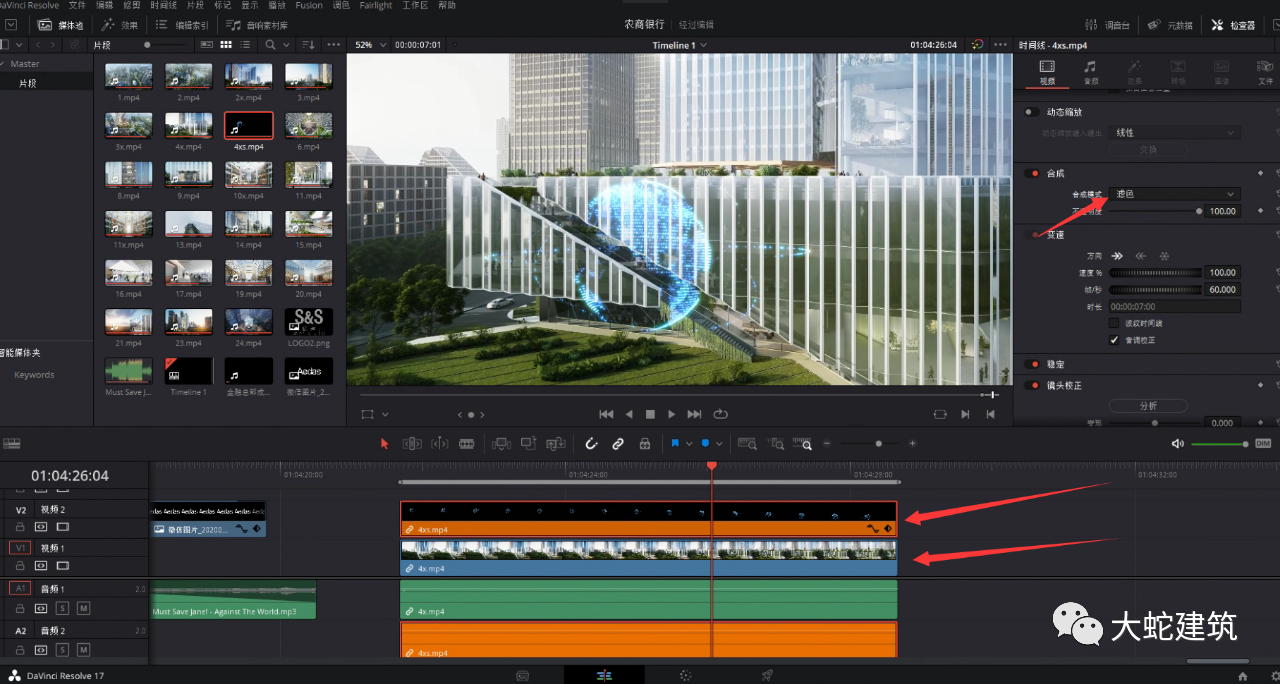Toggle the 稳定 stabilization switch
This screenshot has height=684, width=1280.
[x=1032, y=364]
